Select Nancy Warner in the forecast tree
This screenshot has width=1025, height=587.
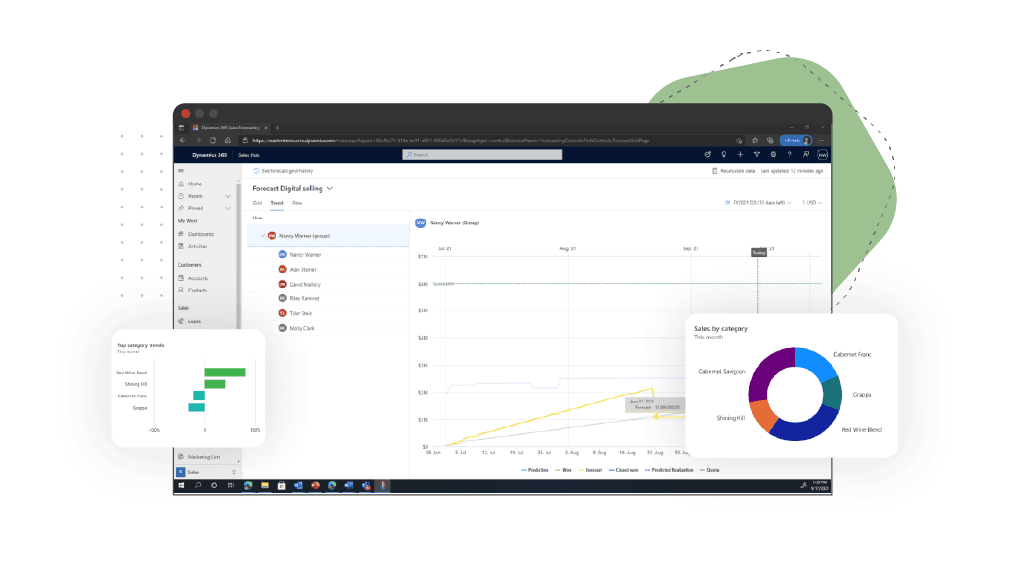(x=304, y=254)
